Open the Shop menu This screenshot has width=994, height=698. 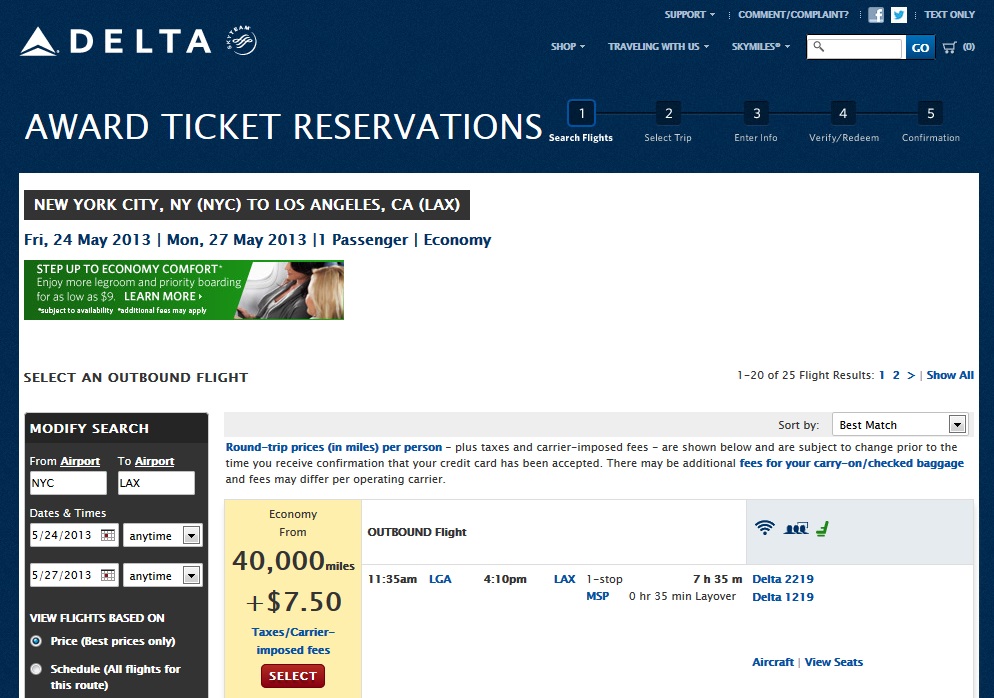pos(567,47)
